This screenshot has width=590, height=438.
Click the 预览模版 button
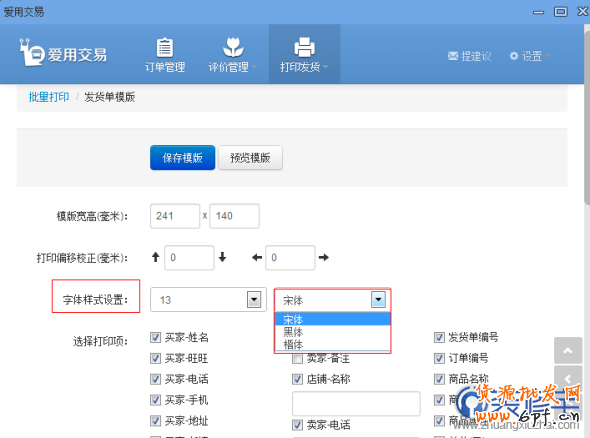pyautogui.click(x=250, y=158)
